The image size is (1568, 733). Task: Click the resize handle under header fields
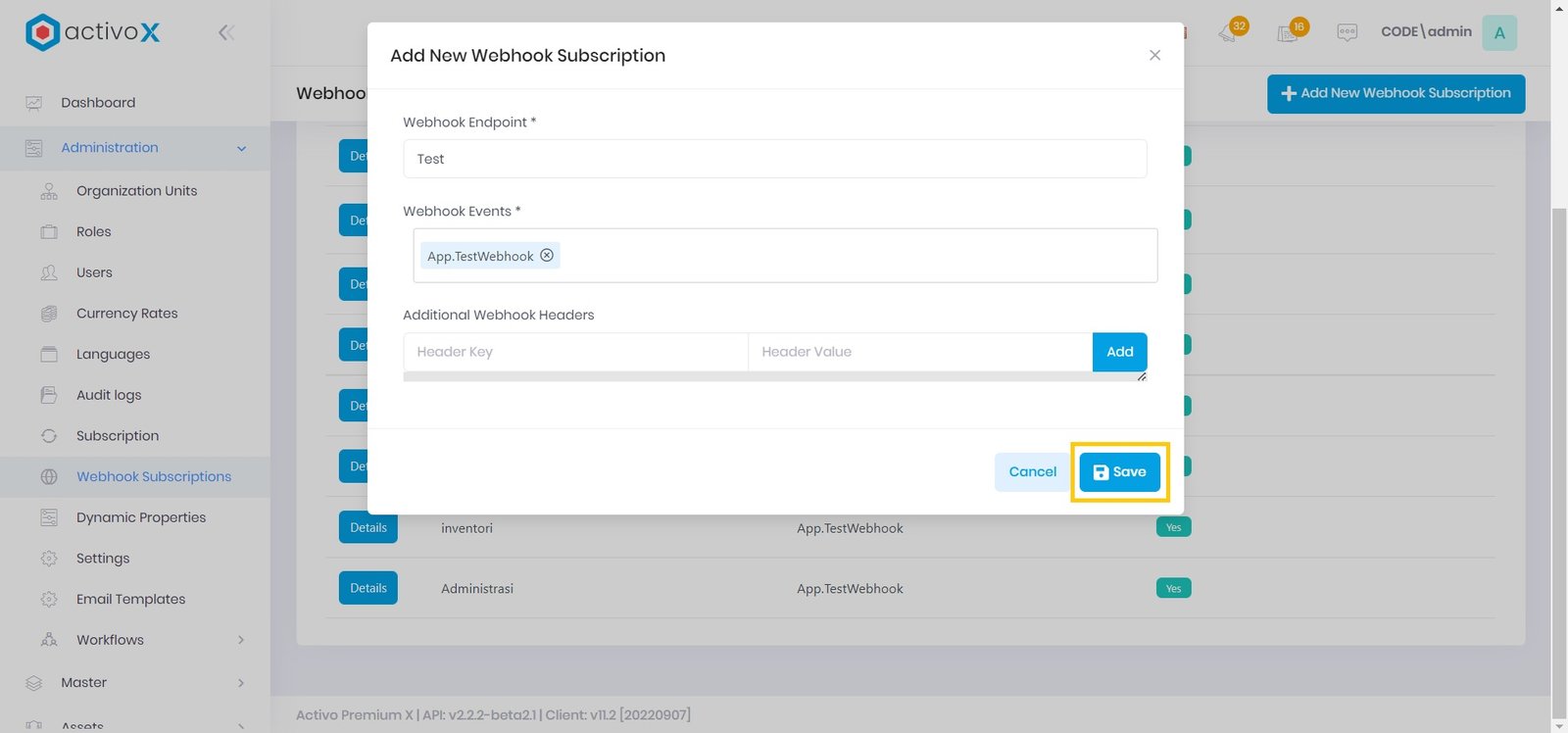pyautogui.click(x=1142, y=376)
